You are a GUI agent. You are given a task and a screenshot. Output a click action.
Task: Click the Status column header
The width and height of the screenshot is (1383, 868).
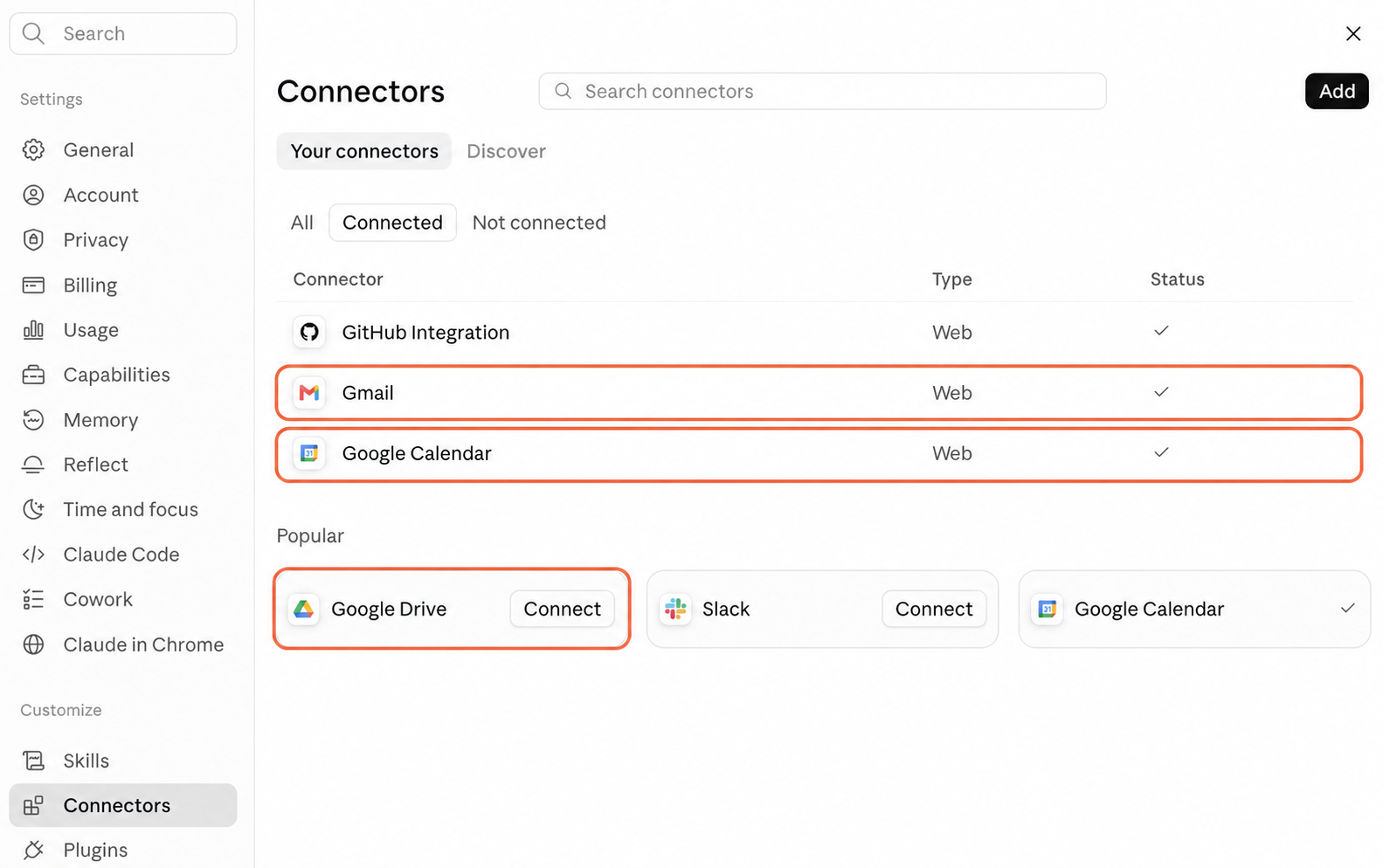tap(1177, 279)
